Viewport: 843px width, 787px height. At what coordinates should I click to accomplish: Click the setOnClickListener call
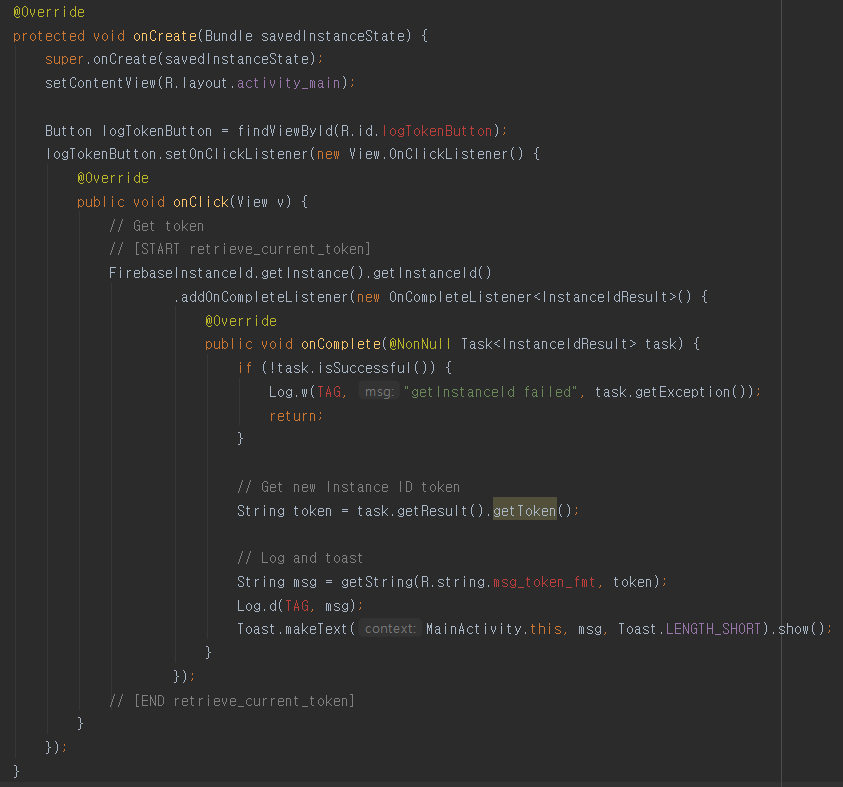pos(236,154)
